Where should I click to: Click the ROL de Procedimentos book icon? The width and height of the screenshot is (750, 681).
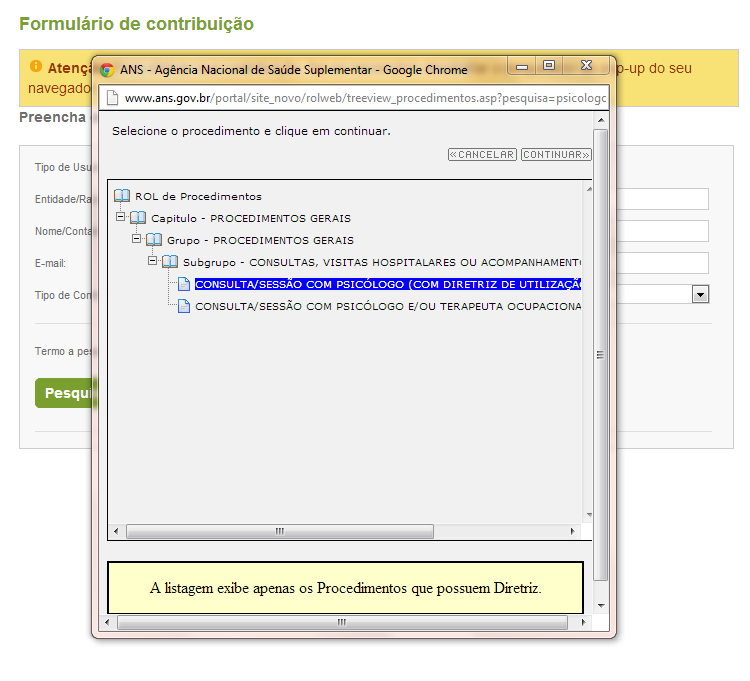point(122,196)
